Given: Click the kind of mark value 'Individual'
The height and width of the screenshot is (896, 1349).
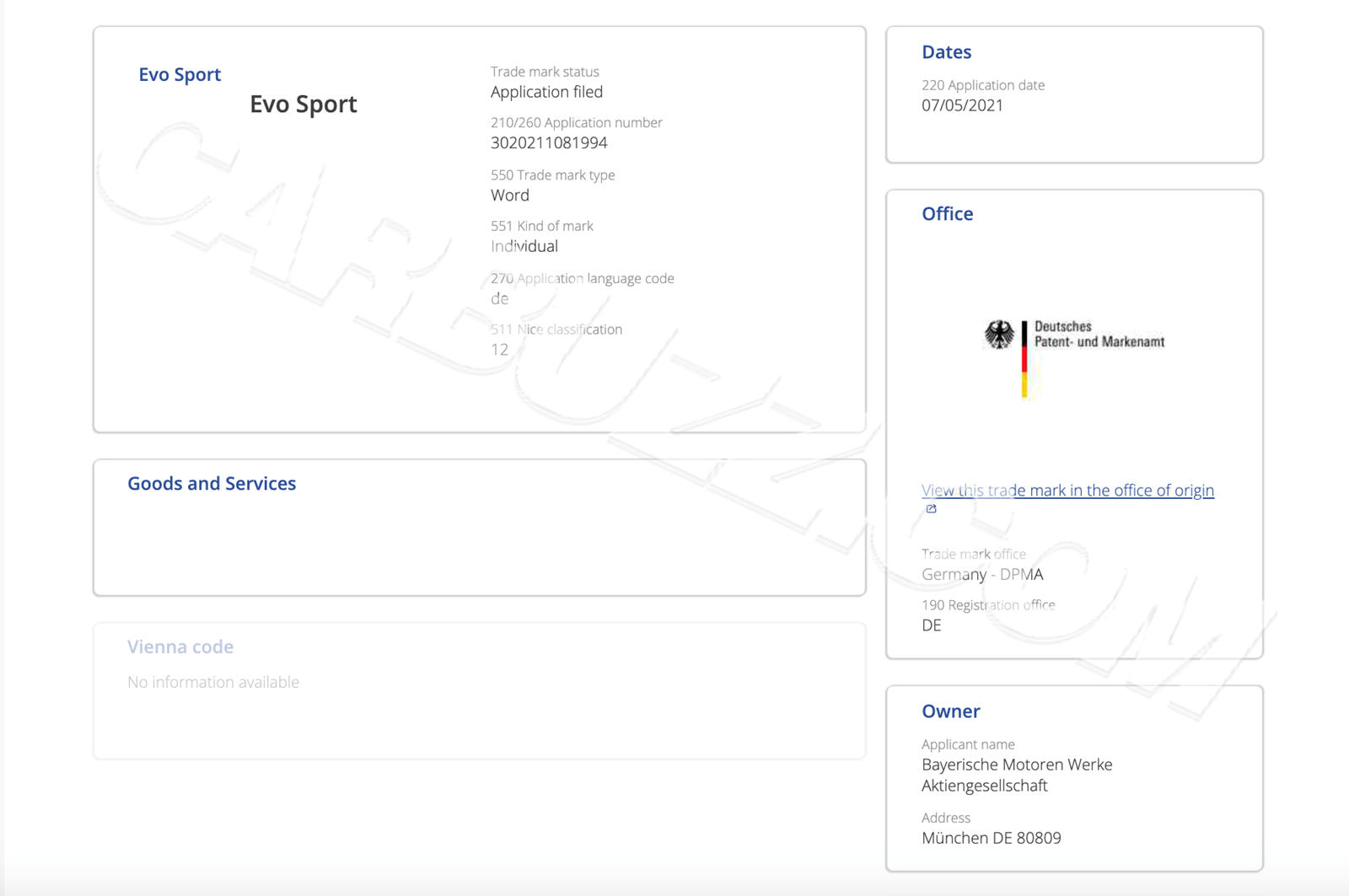Looking at the screenshot, I should [524, 246].
